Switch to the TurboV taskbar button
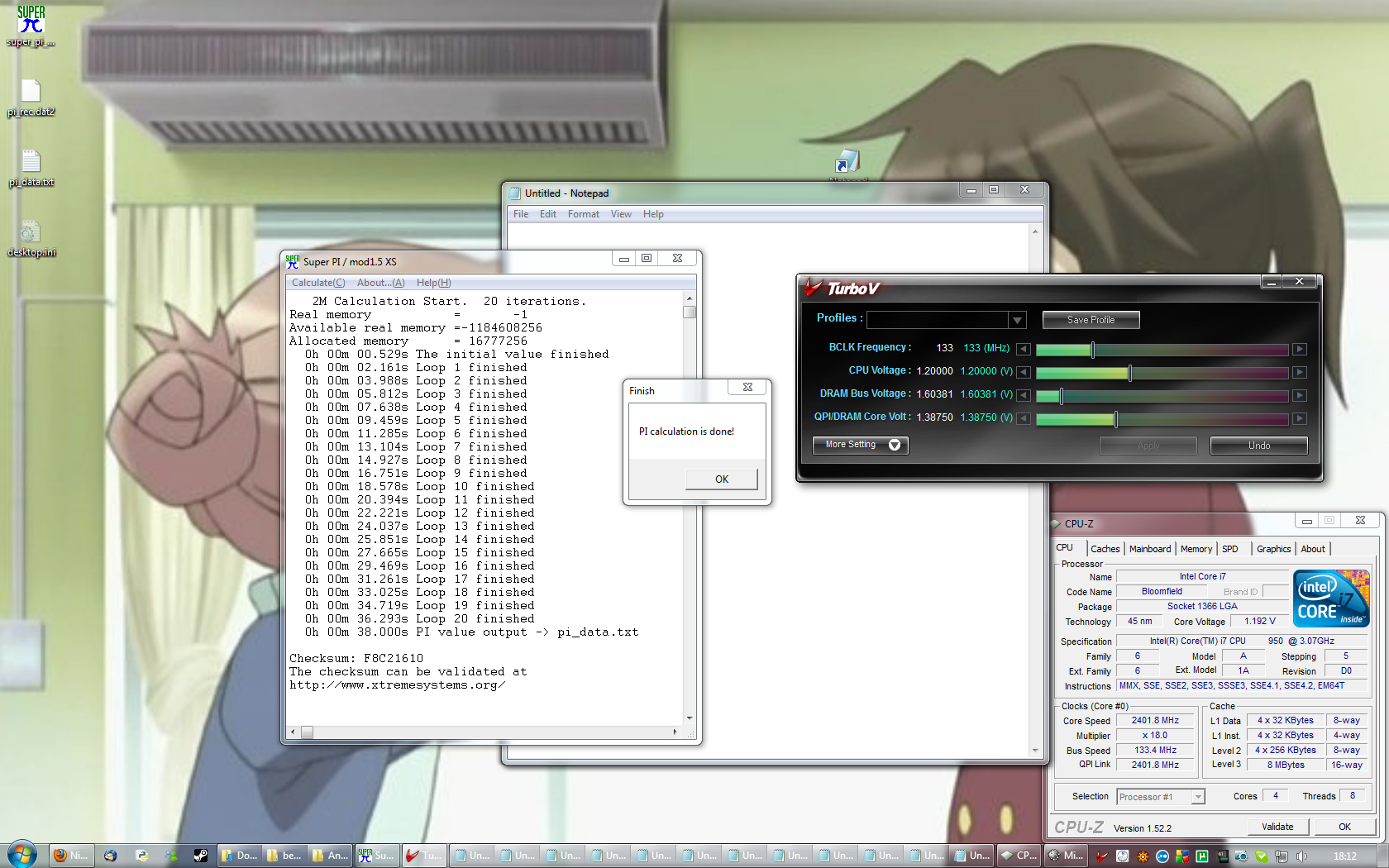Viewport: 1389px width, 868px height. tap(424, 856)
